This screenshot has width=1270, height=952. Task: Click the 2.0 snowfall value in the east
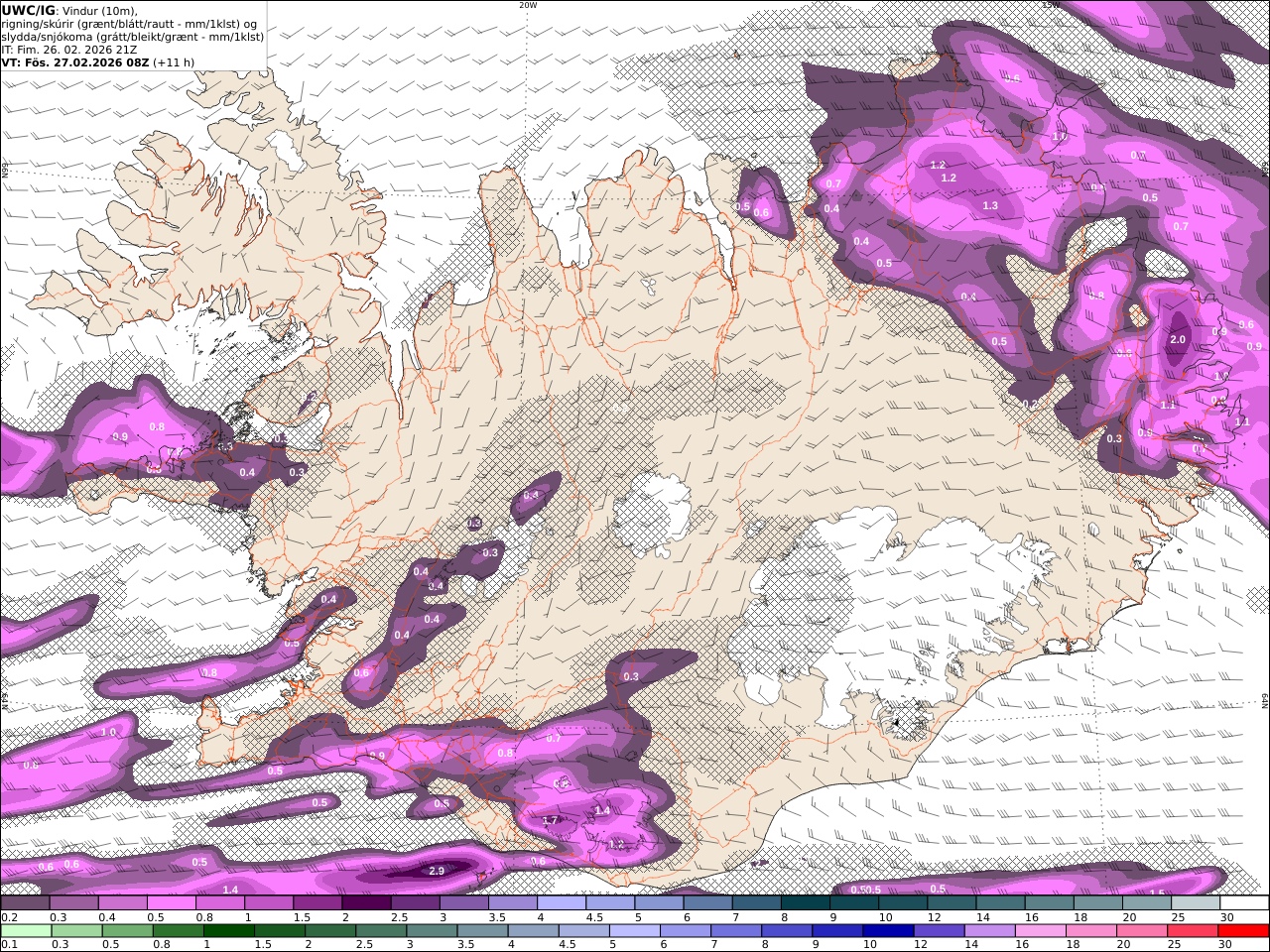pos(1178,339)
